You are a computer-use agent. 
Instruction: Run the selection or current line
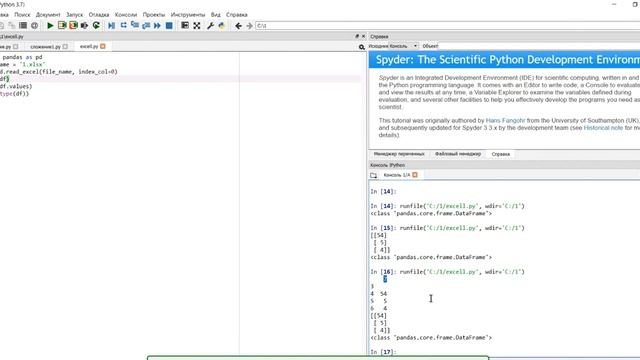tap(84, 26)
